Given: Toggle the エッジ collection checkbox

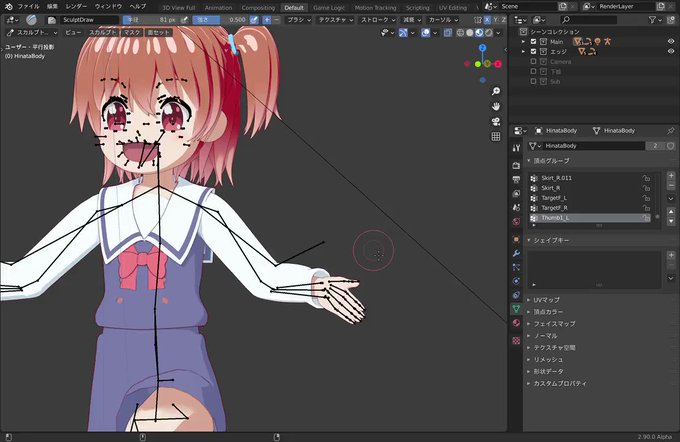Looking at the screenshot, I should pos(533,52).
